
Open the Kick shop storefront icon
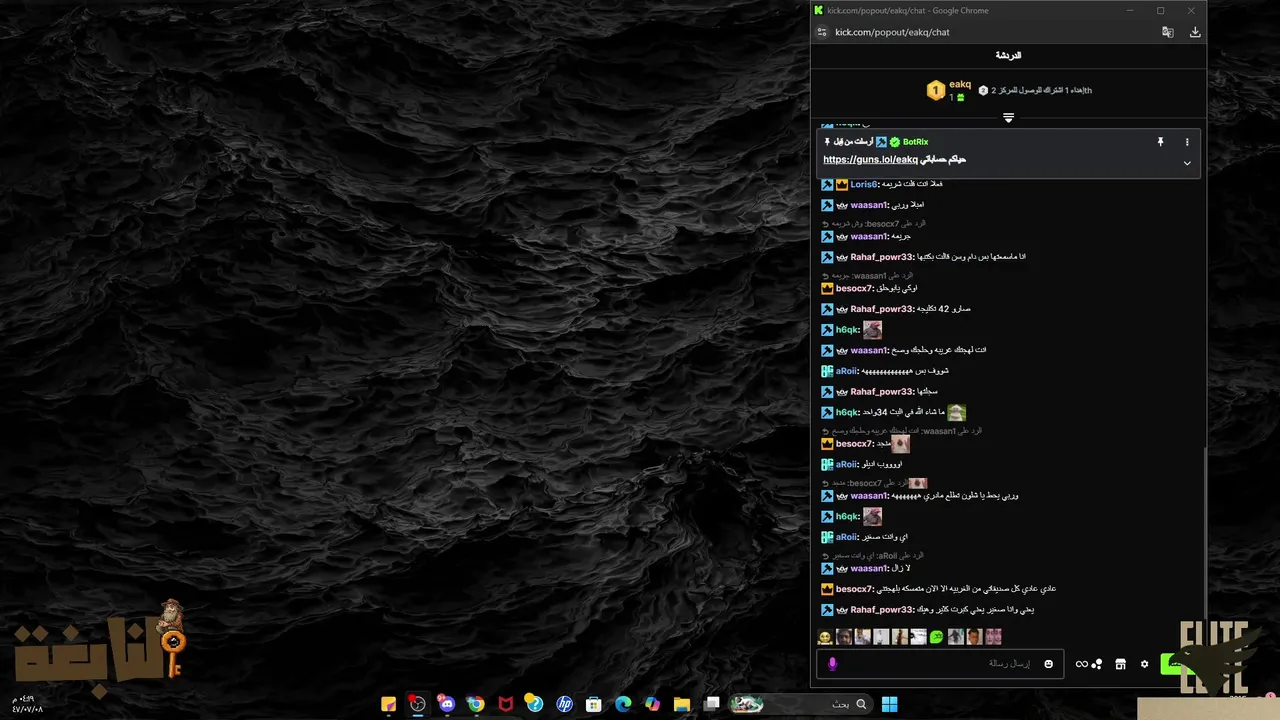1121,664
